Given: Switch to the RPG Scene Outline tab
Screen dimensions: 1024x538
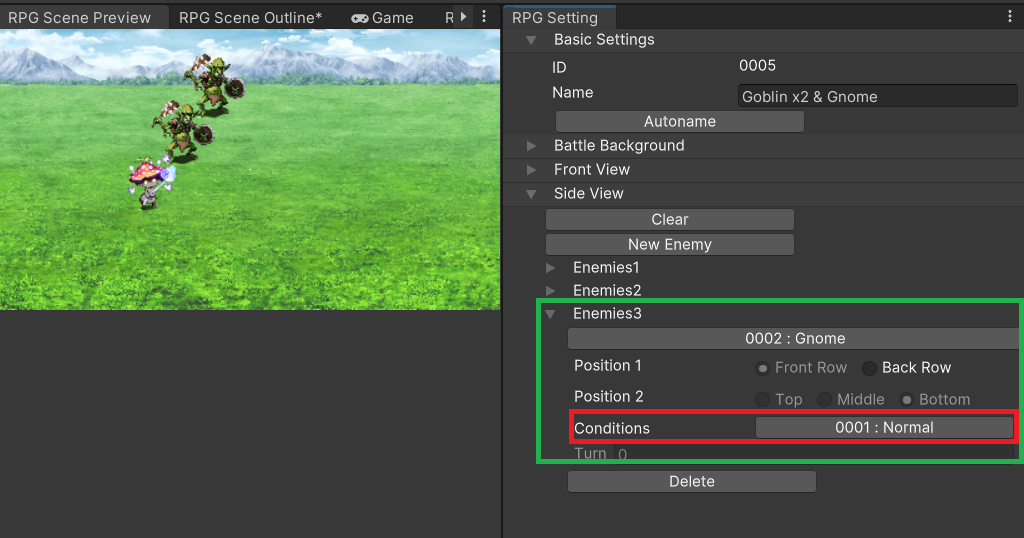Looking at the screenshot, I should pos(250,18).
